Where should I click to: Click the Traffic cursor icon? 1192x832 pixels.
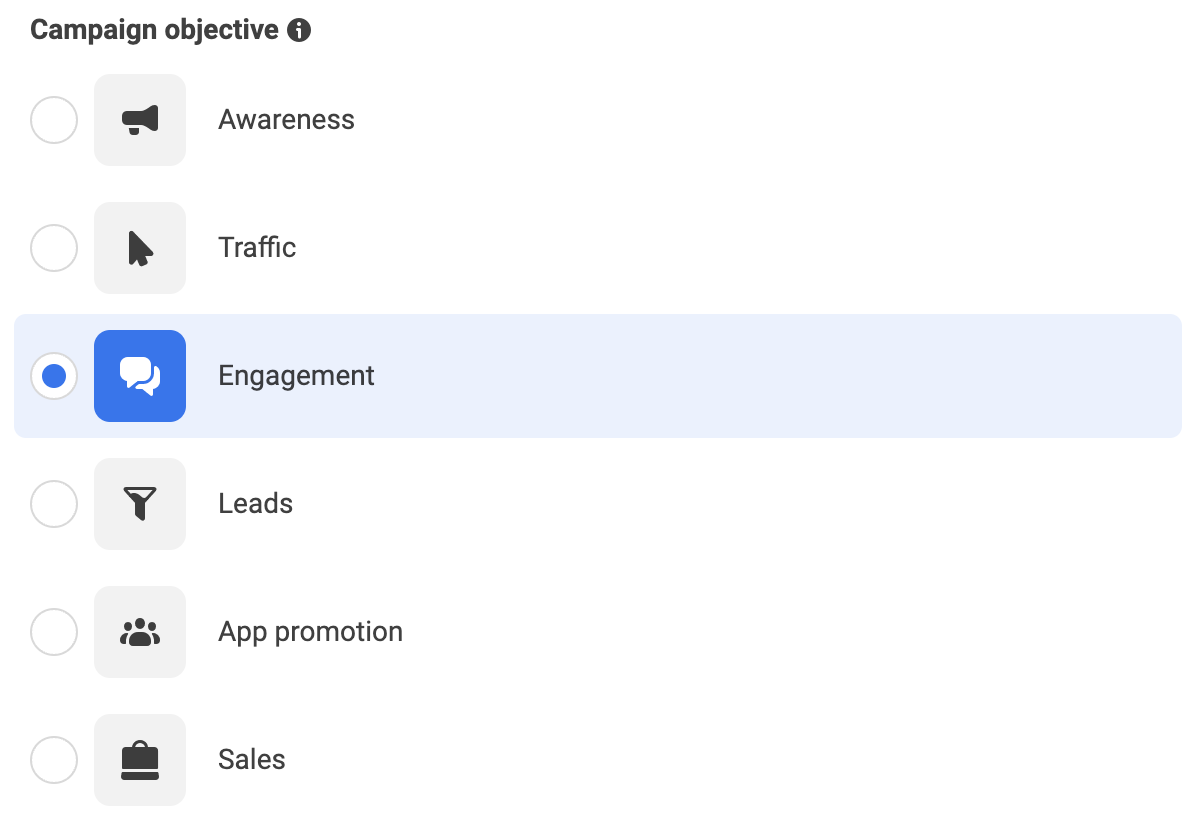click(139, 248)
